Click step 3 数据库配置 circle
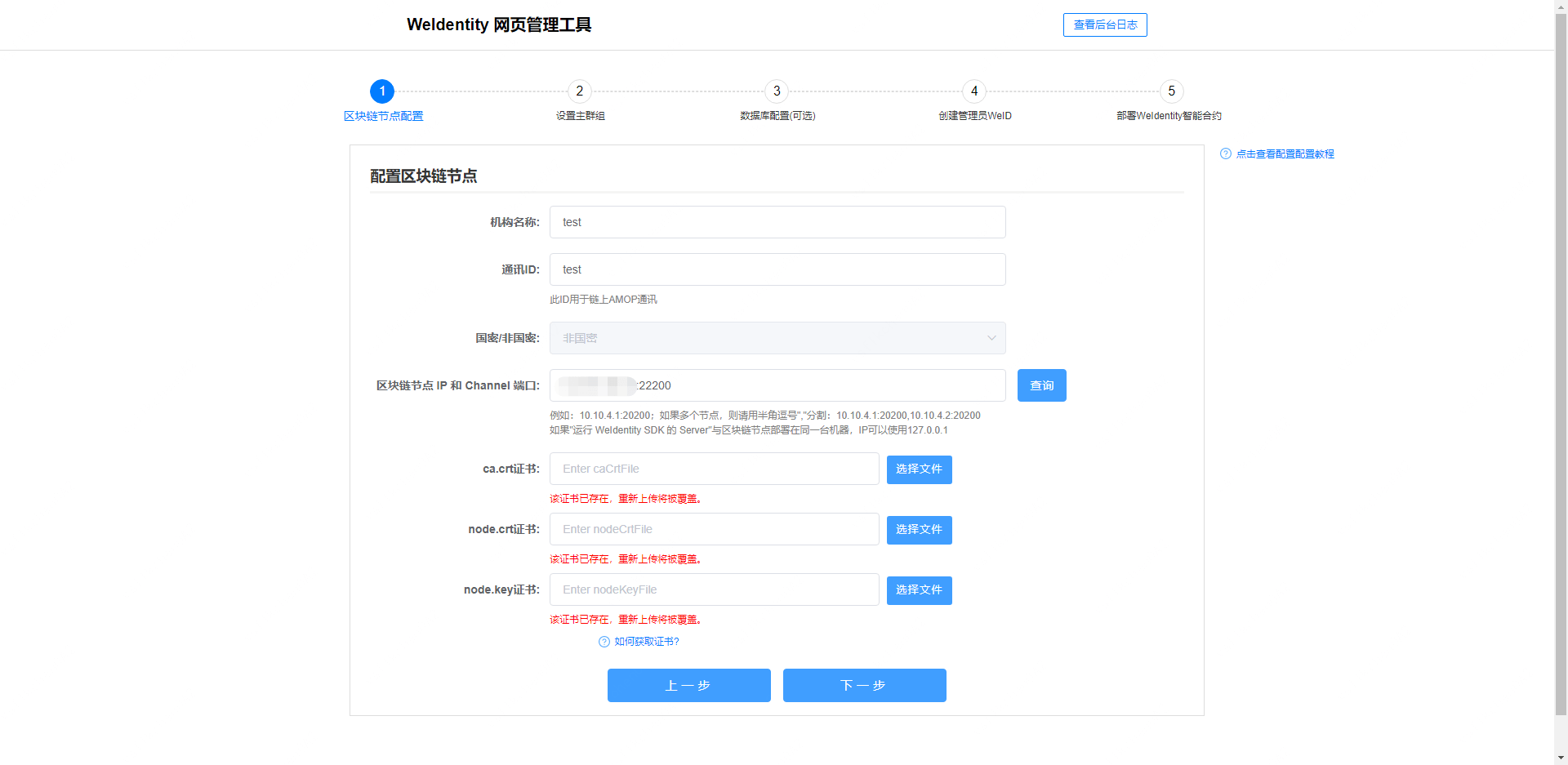 click(x=777, y=91)
